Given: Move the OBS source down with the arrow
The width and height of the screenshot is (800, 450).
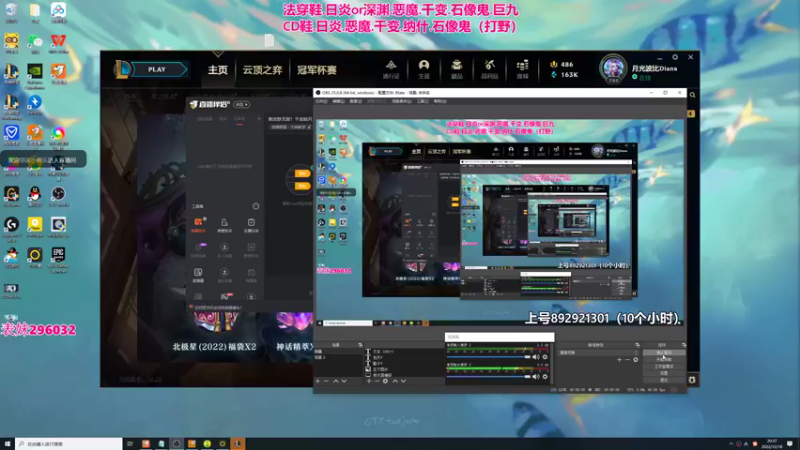Looking at the screenshot, I should pyautogui.click(x=404, y=381).
